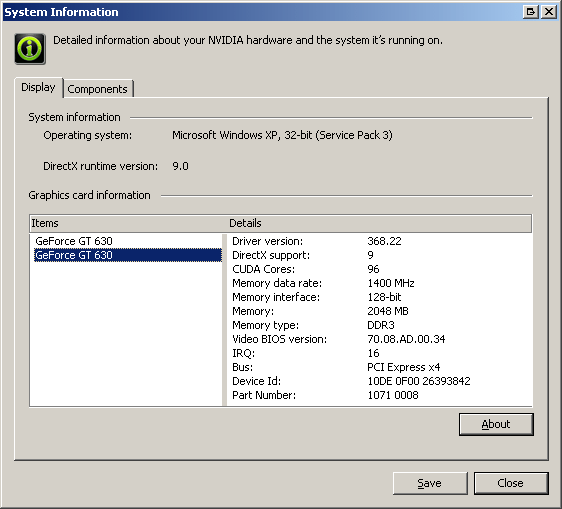Save the system information

(x=430, y=483)
